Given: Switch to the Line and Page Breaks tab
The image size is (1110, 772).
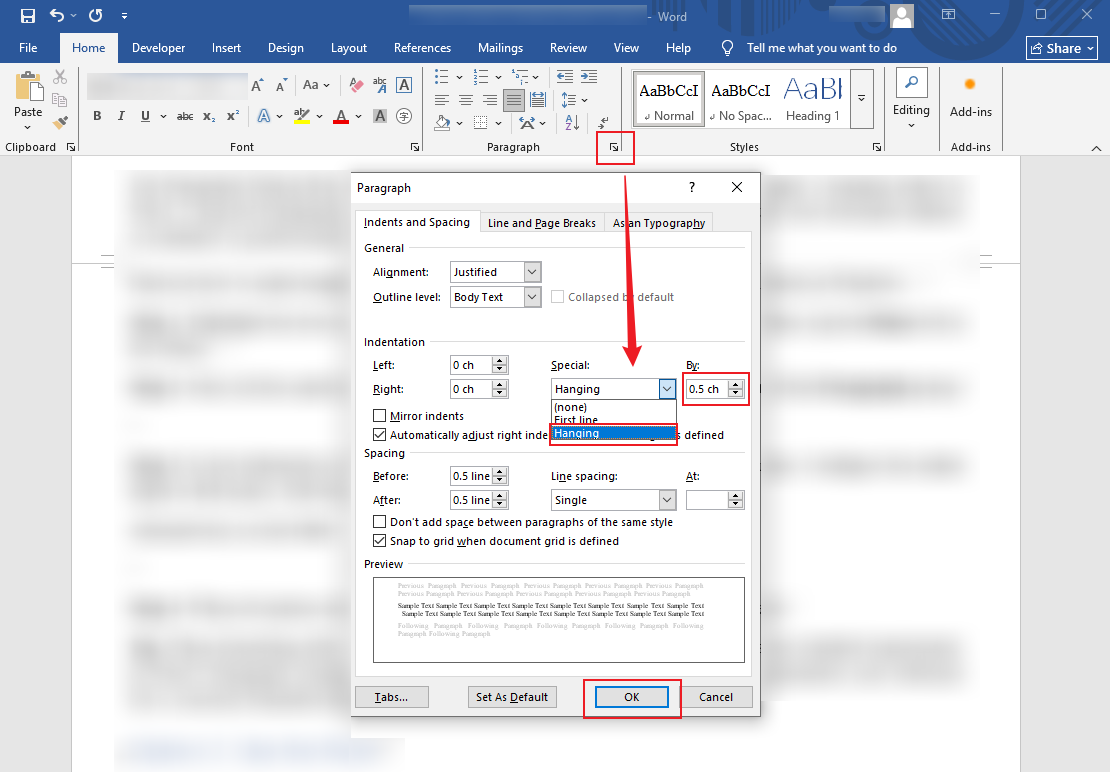Looking at the screenshot, I should [x=542, y=222].
